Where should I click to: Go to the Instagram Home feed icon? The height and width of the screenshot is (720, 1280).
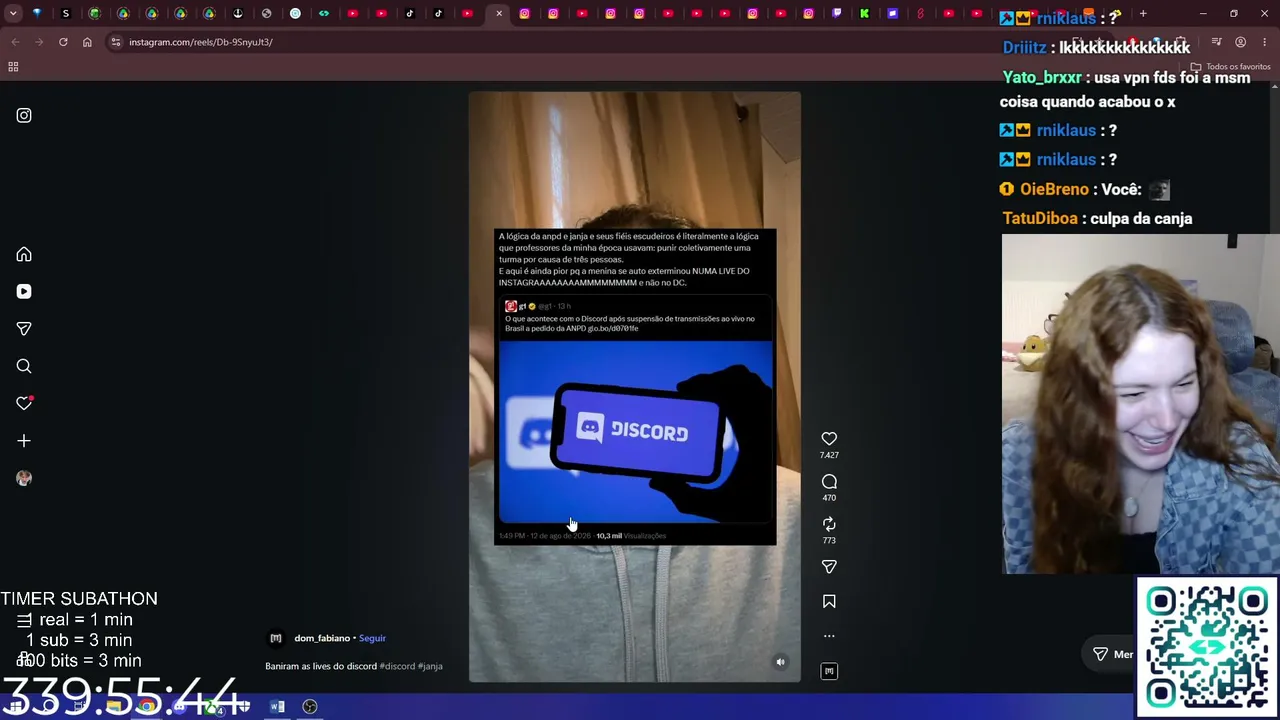tap(24, 255)
